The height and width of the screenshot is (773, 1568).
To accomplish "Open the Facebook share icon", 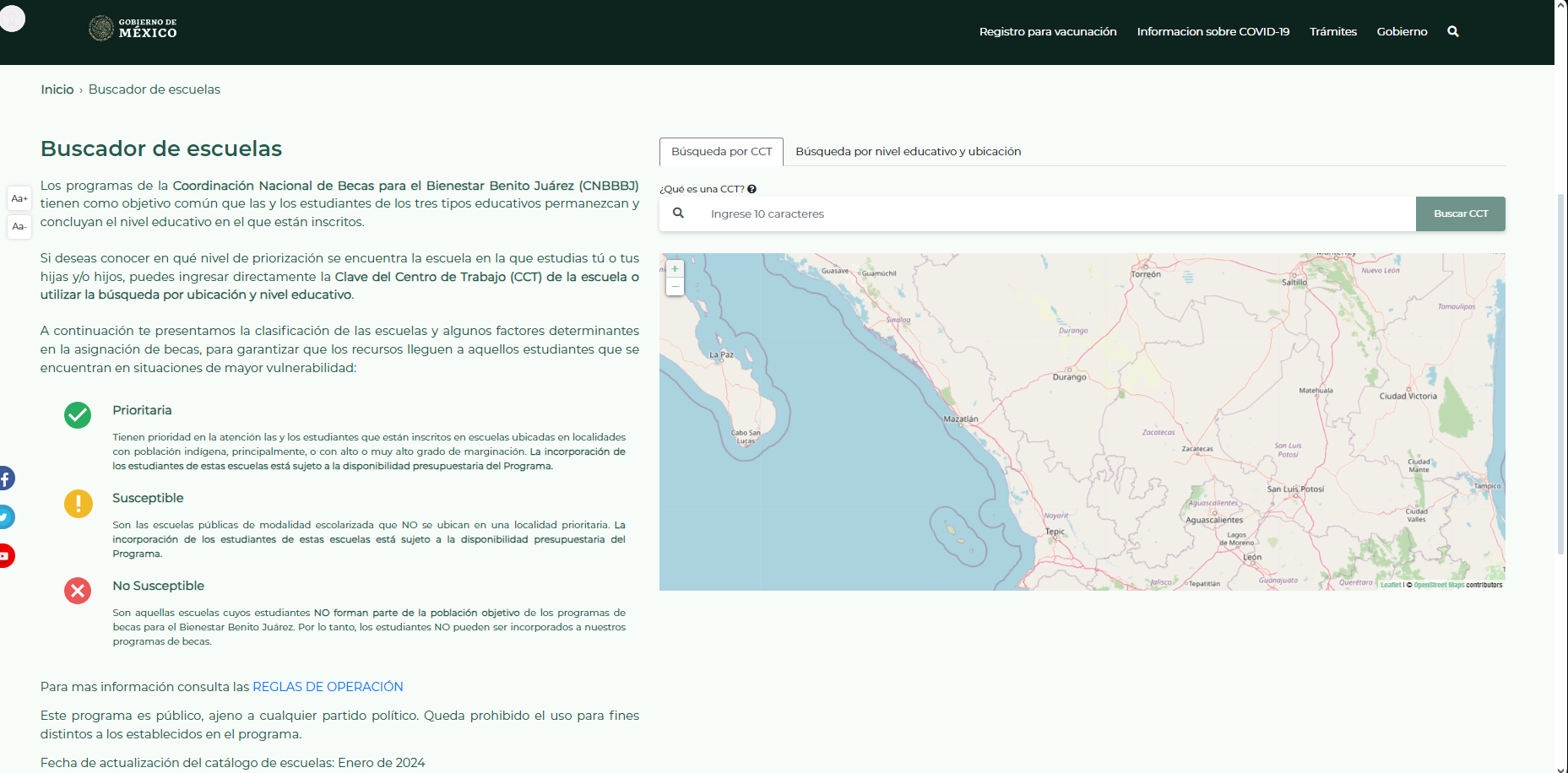I will 6,478.
